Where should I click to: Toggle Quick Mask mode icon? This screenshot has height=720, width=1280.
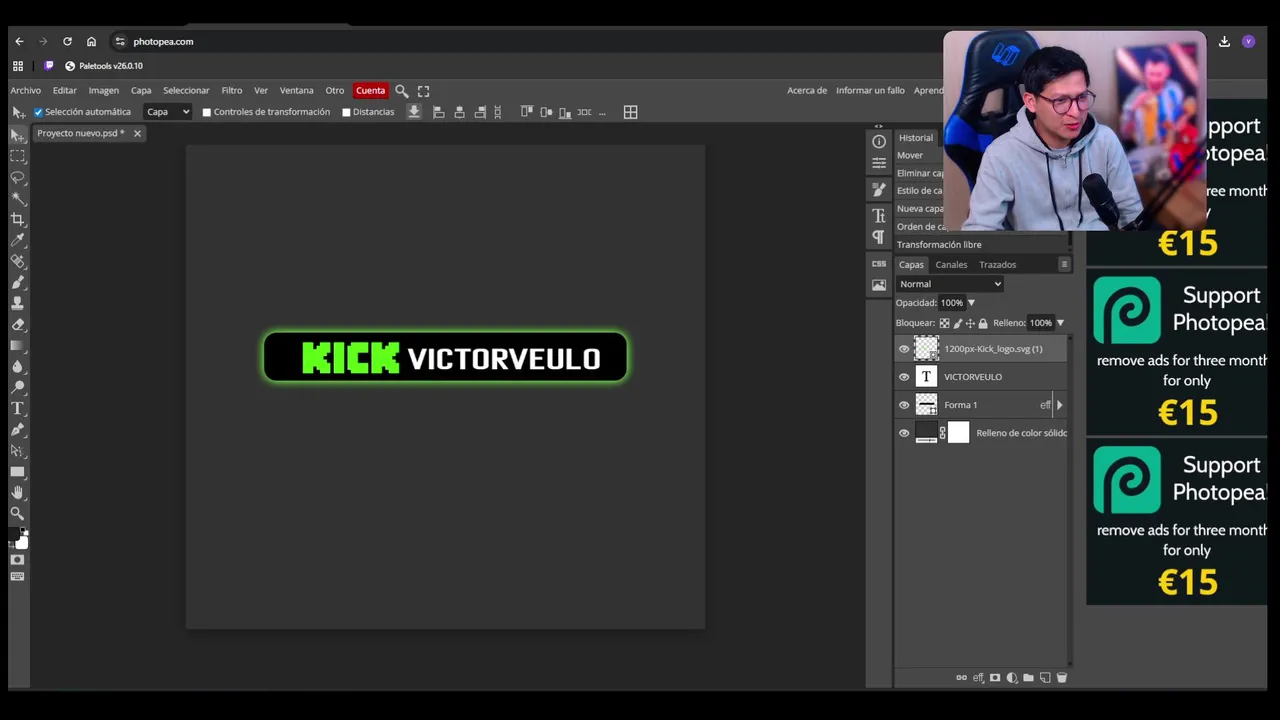click(x=17, y=560)
